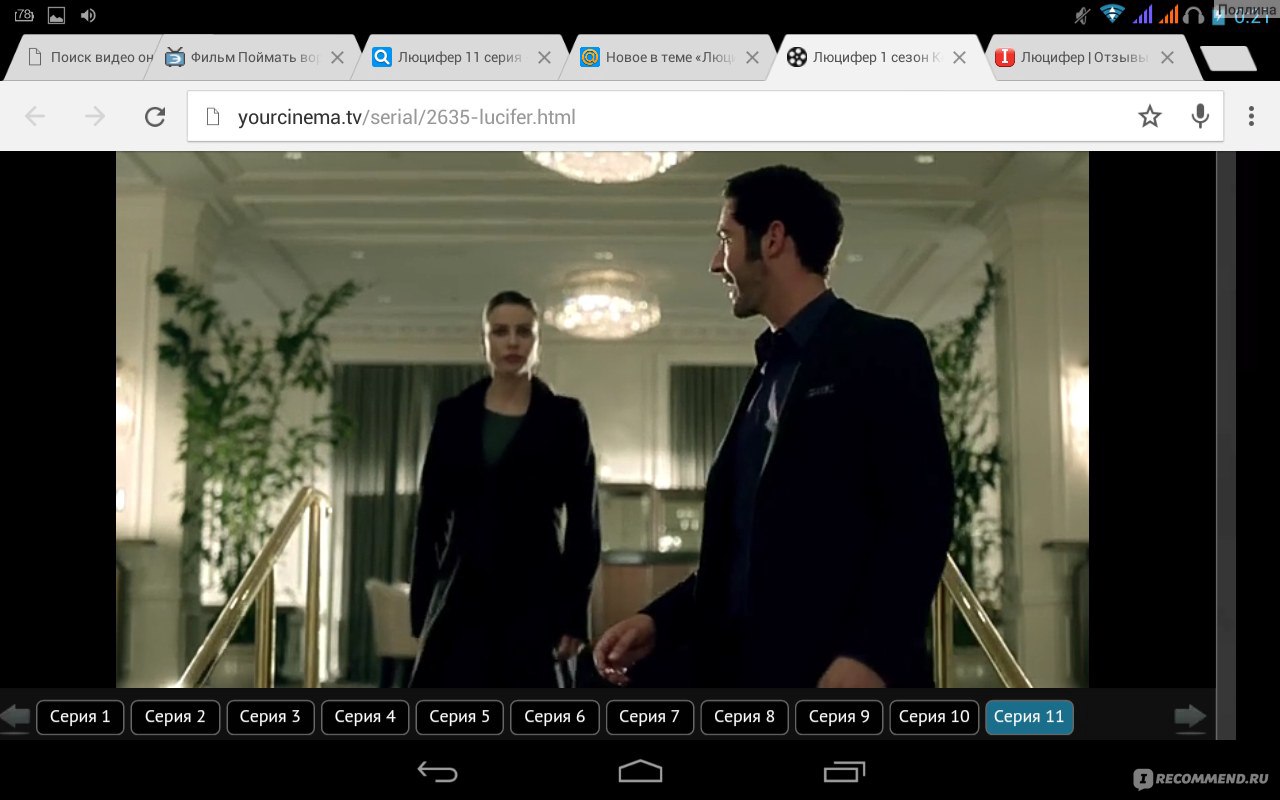1280x800 pixels.
Task: Choose episode Серия 8
Action: [x=744, y=717]
